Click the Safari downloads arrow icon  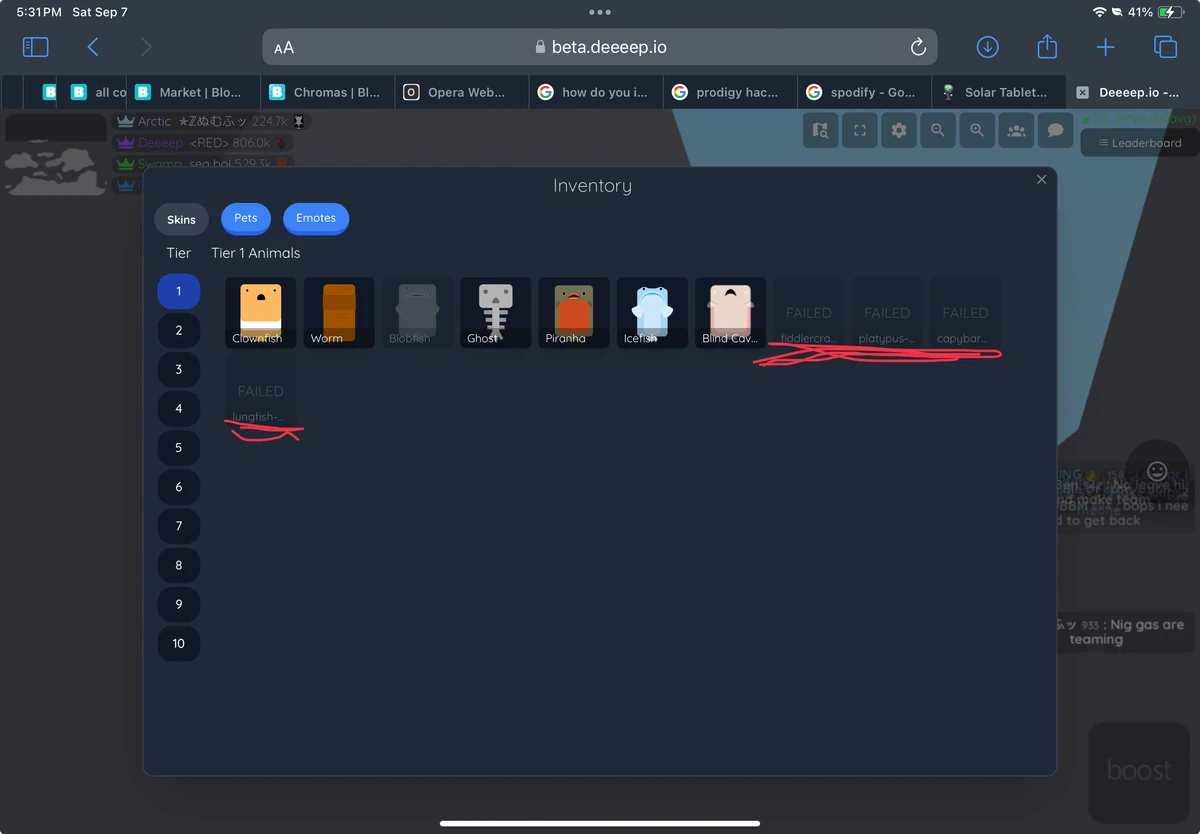coord(987,46)
